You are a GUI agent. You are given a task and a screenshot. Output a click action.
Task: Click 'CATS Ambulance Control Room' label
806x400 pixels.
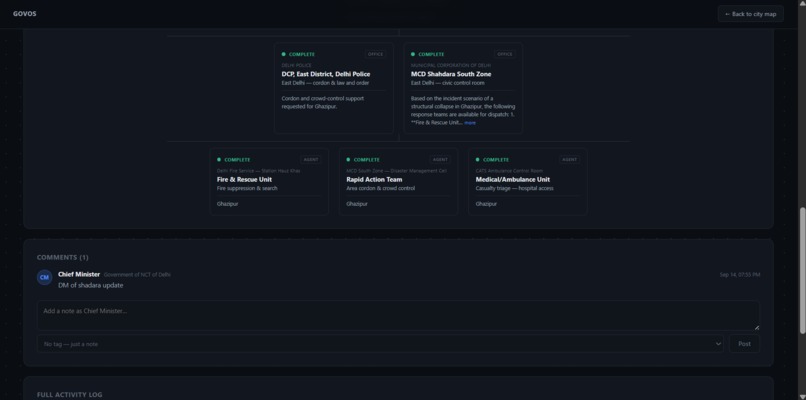click(x=509, y=171)
